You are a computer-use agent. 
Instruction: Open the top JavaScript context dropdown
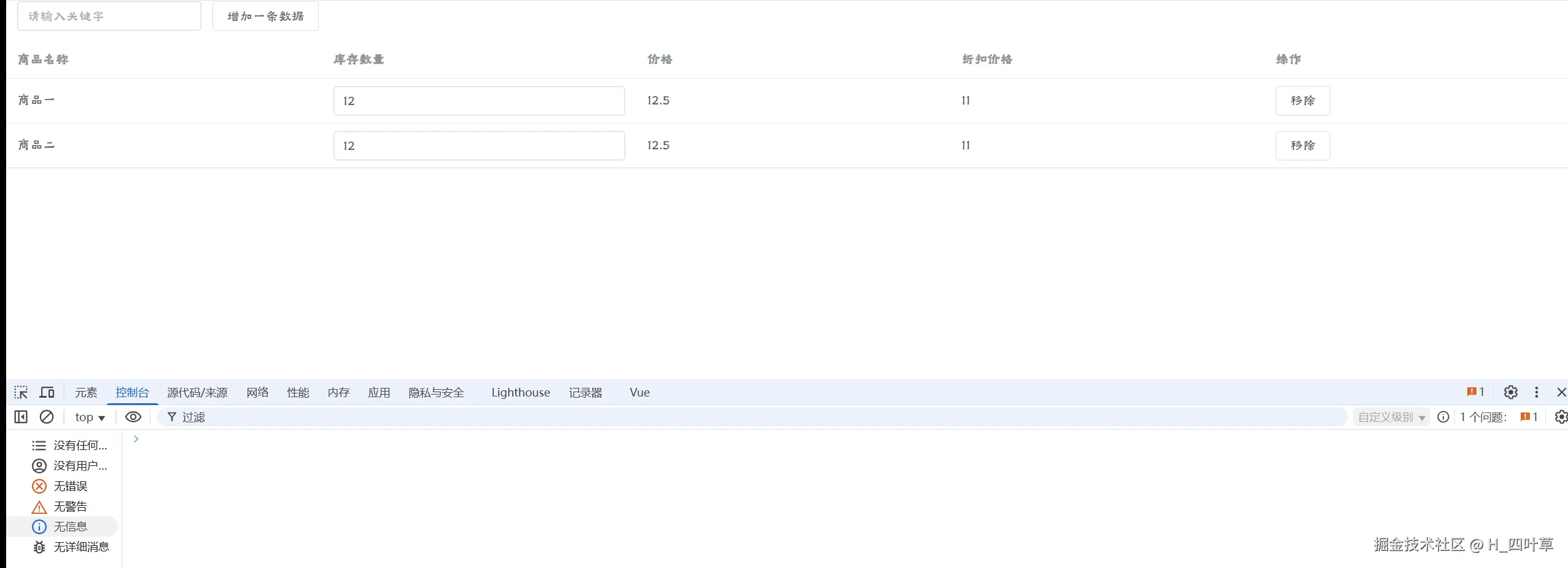[x=90, y=417]
